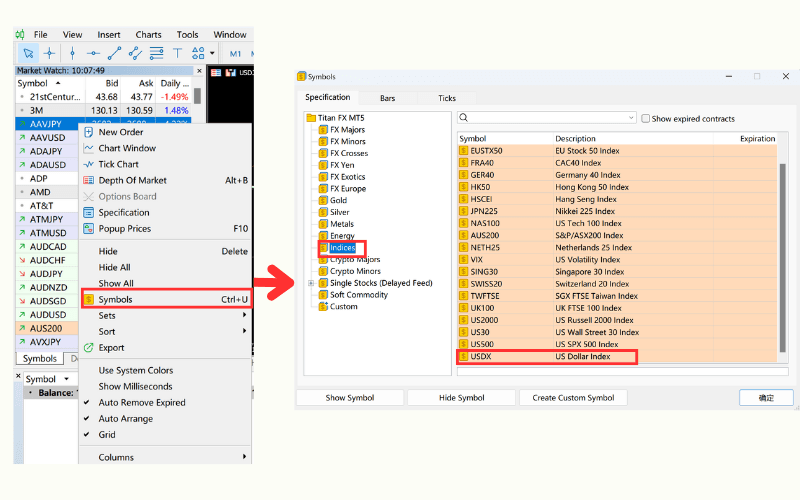Expand Single Stocks (Delayed Feed) tree node
Viewport: 800px width, 500px height.
(x=311, y=283)
